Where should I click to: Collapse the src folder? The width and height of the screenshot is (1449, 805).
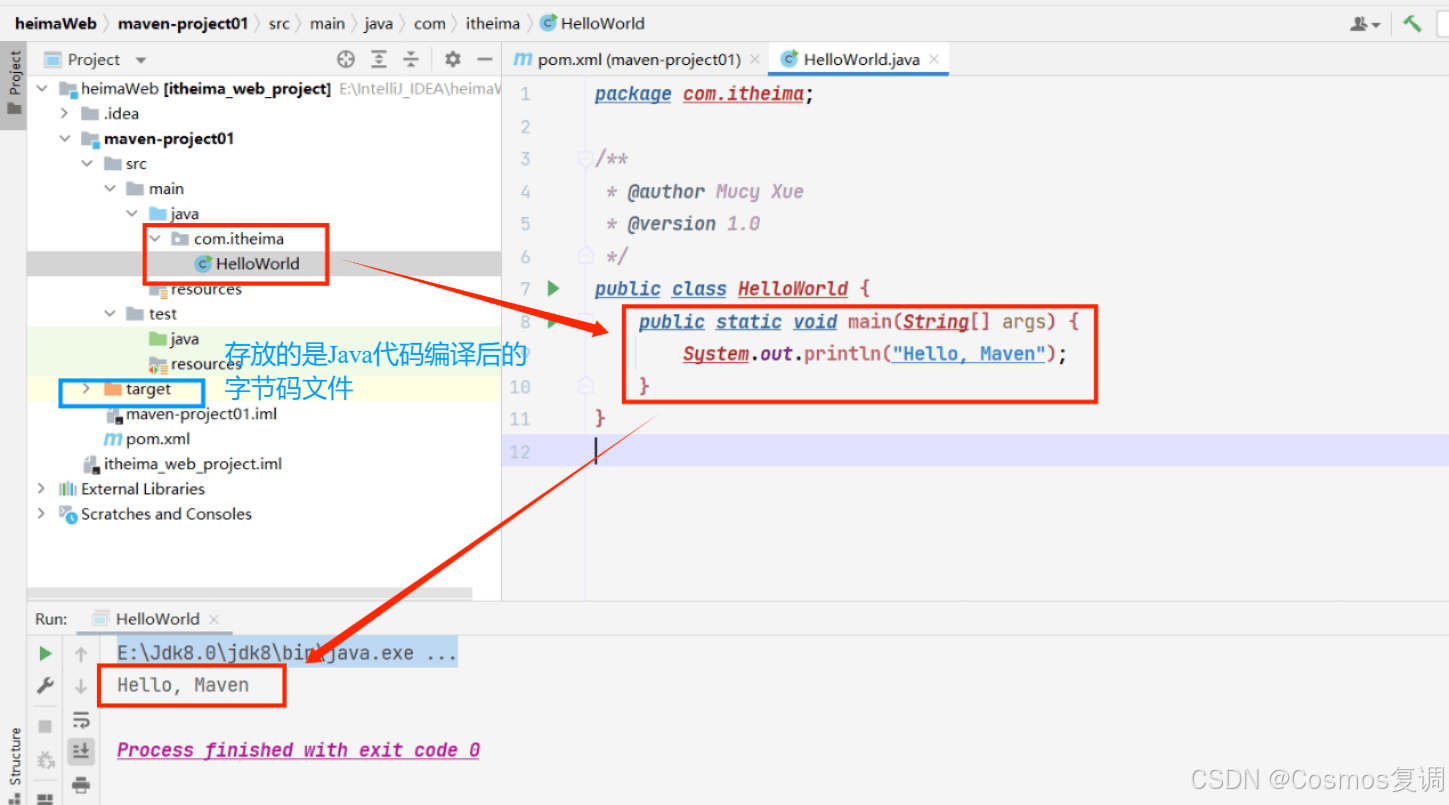click(x=87, y=164)
